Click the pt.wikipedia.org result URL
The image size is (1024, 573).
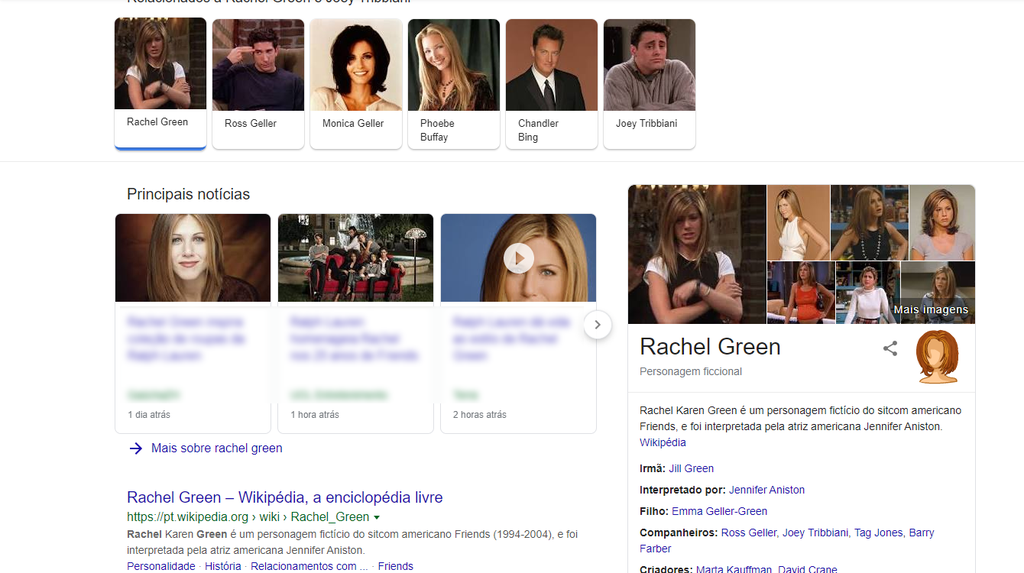pyautogui.click(x=248, y=517)
